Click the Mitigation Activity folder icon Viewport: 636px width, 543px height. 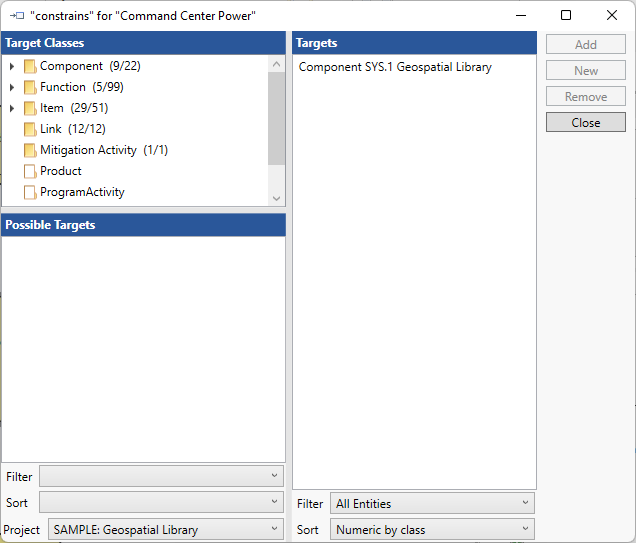pyautogui.click(x=30, y=150)
